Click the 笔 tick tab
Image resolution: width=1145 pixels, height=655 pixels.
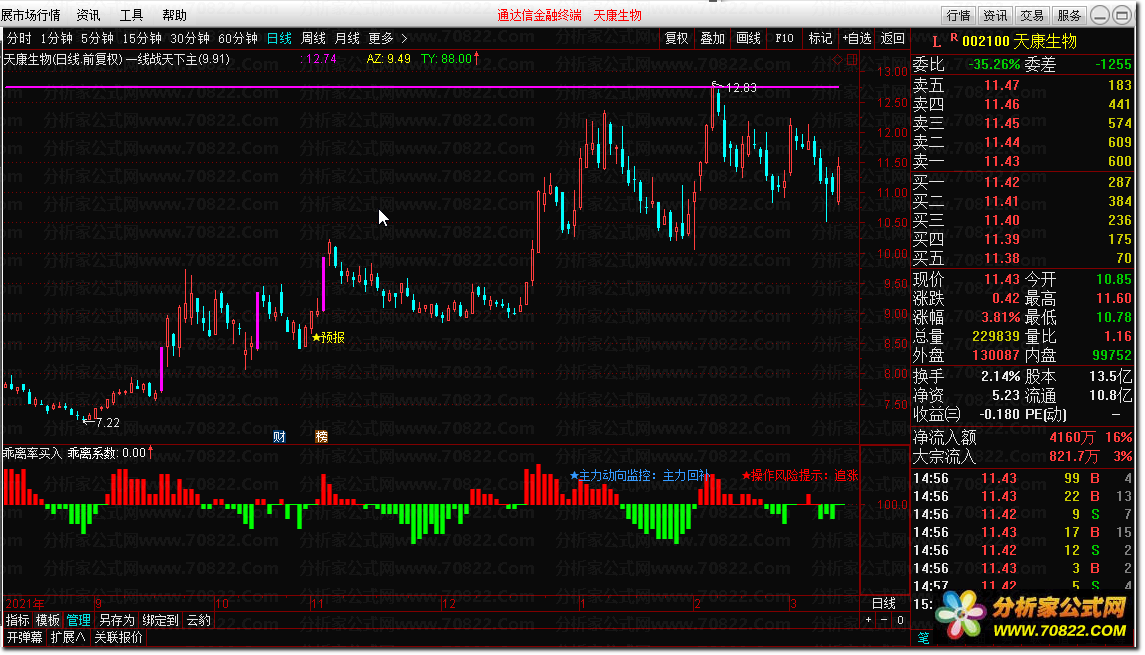click(923, 637)
